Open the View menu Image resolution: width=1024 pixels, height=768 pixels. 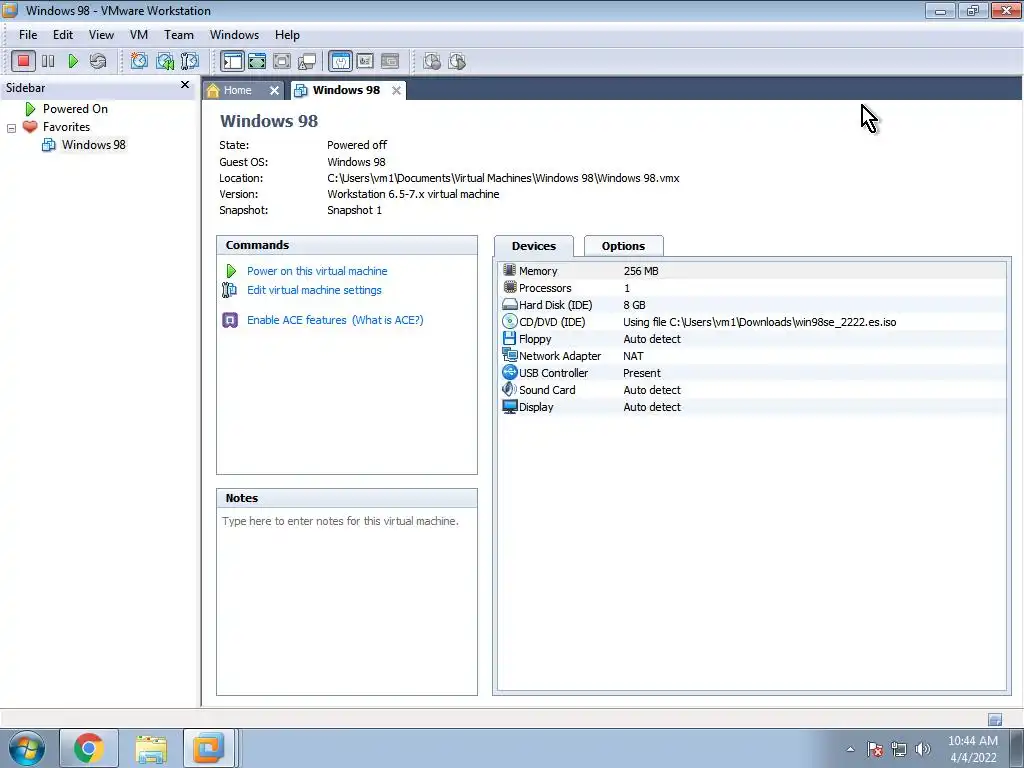(101, 35)
